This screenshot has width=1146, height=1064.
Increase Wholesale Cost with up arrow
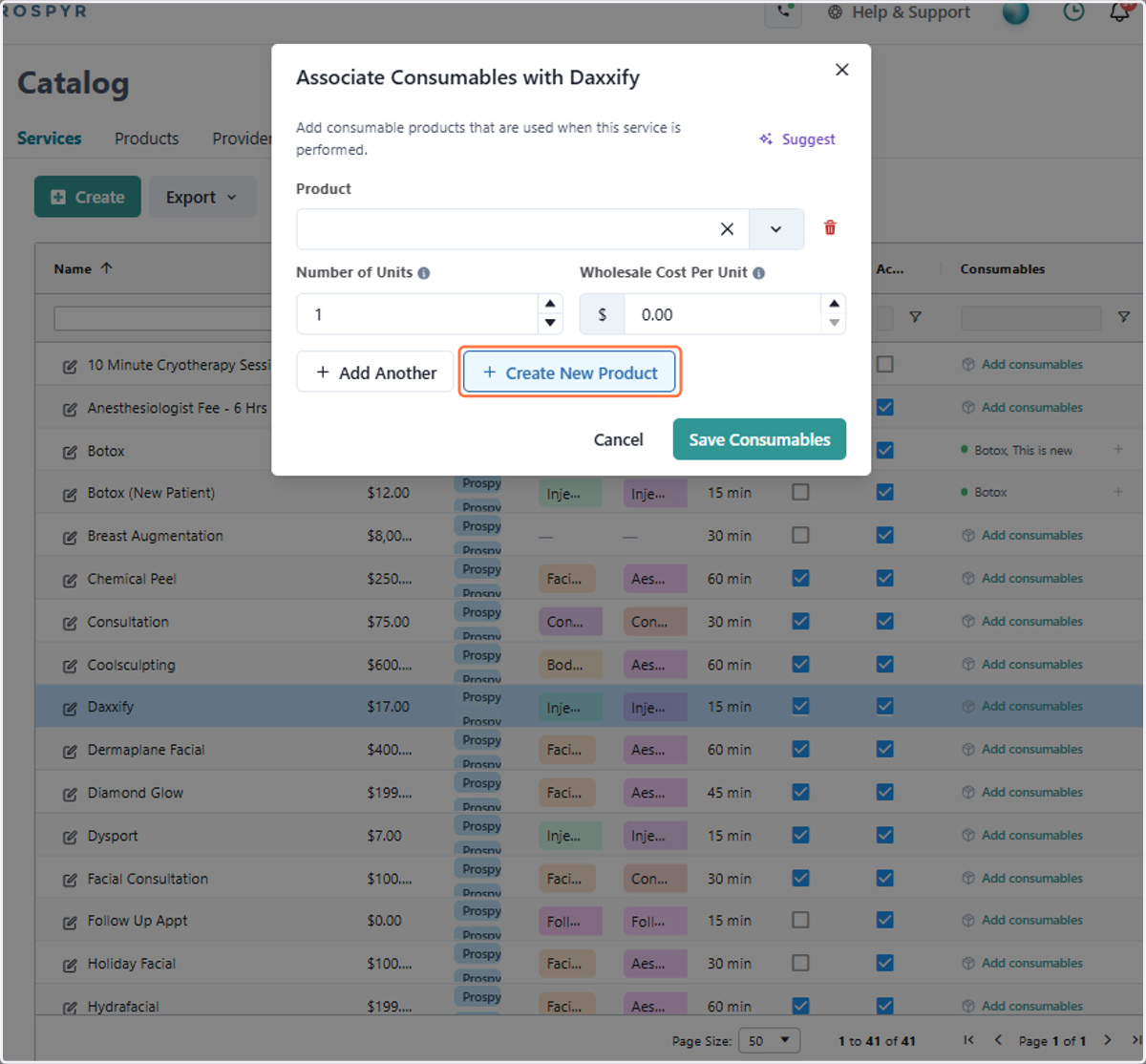[834, 304]
